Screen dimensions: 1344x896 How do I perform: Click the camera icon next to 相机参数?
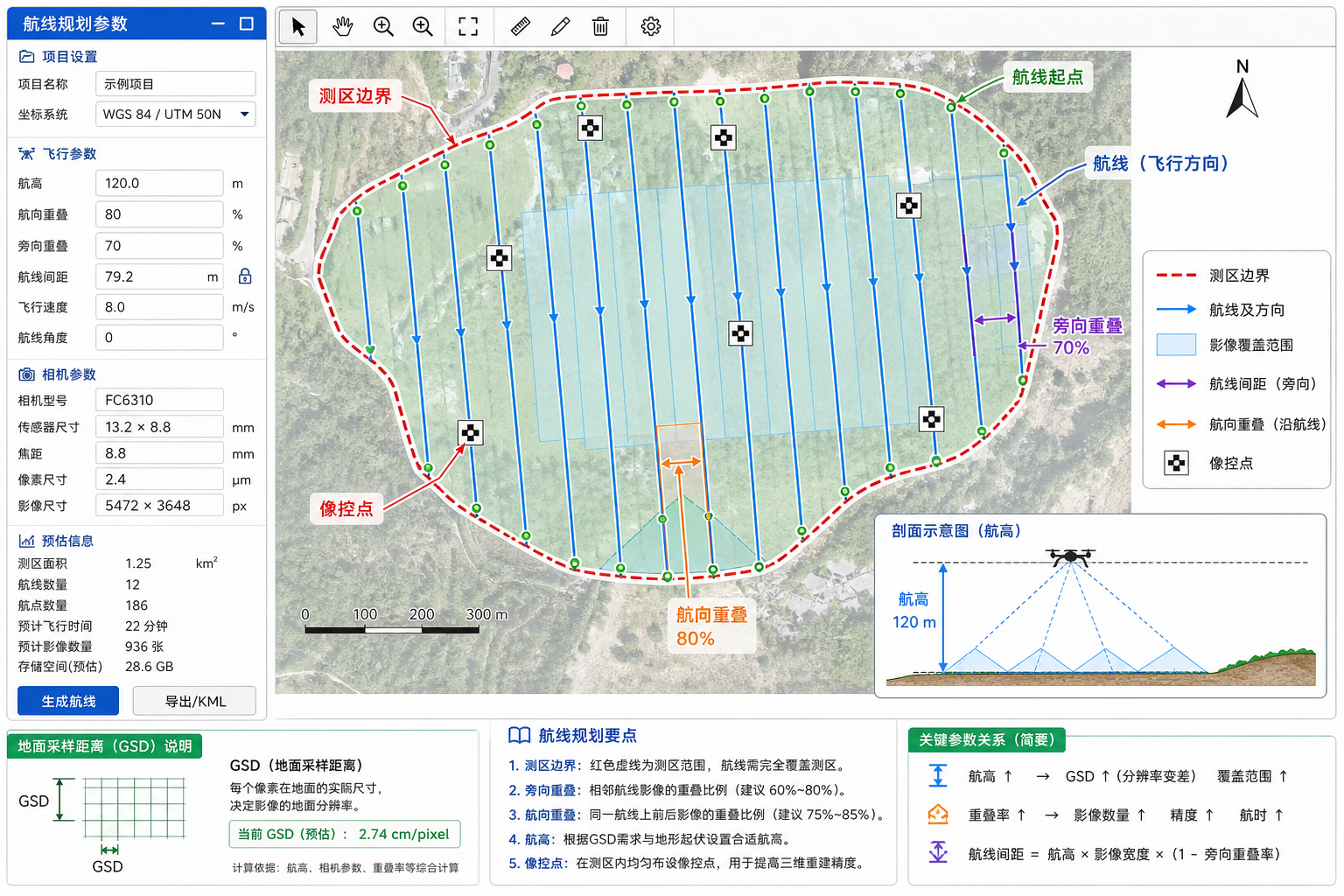[x=26, y=374]
